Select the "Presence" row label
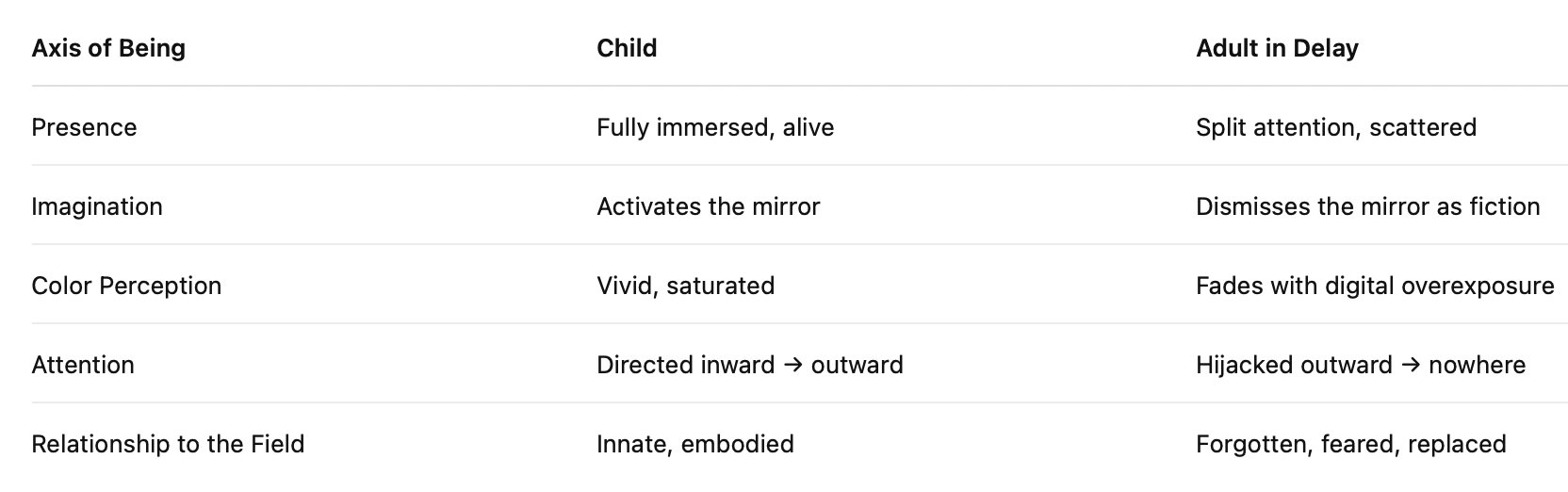The image size is (1568, 492). click(x=84, y=127)
